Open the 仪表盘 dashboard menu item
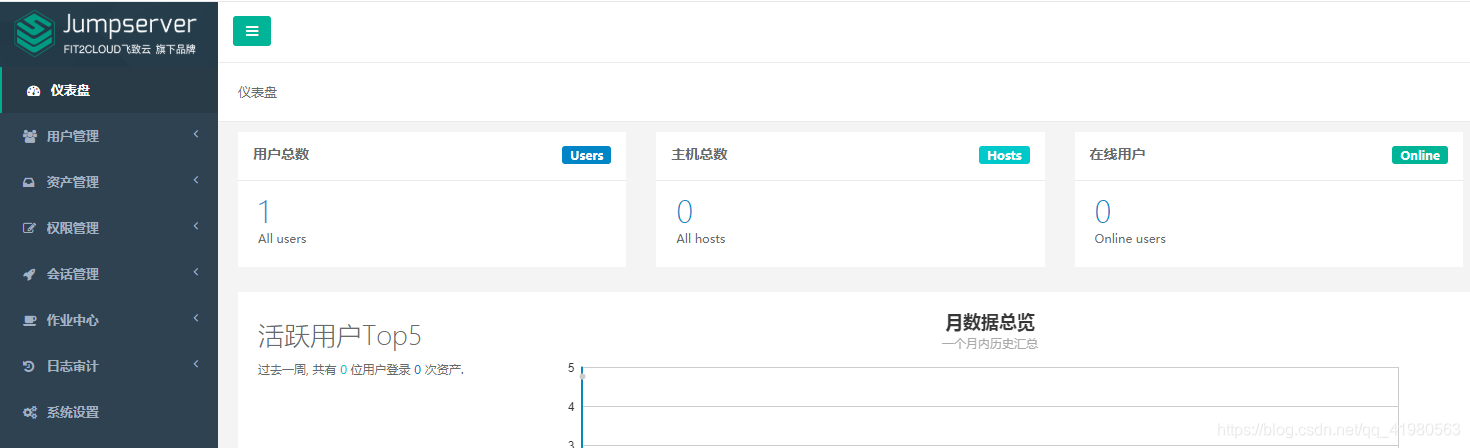Viewport: 1470px width, 448px height. point(109,90)
